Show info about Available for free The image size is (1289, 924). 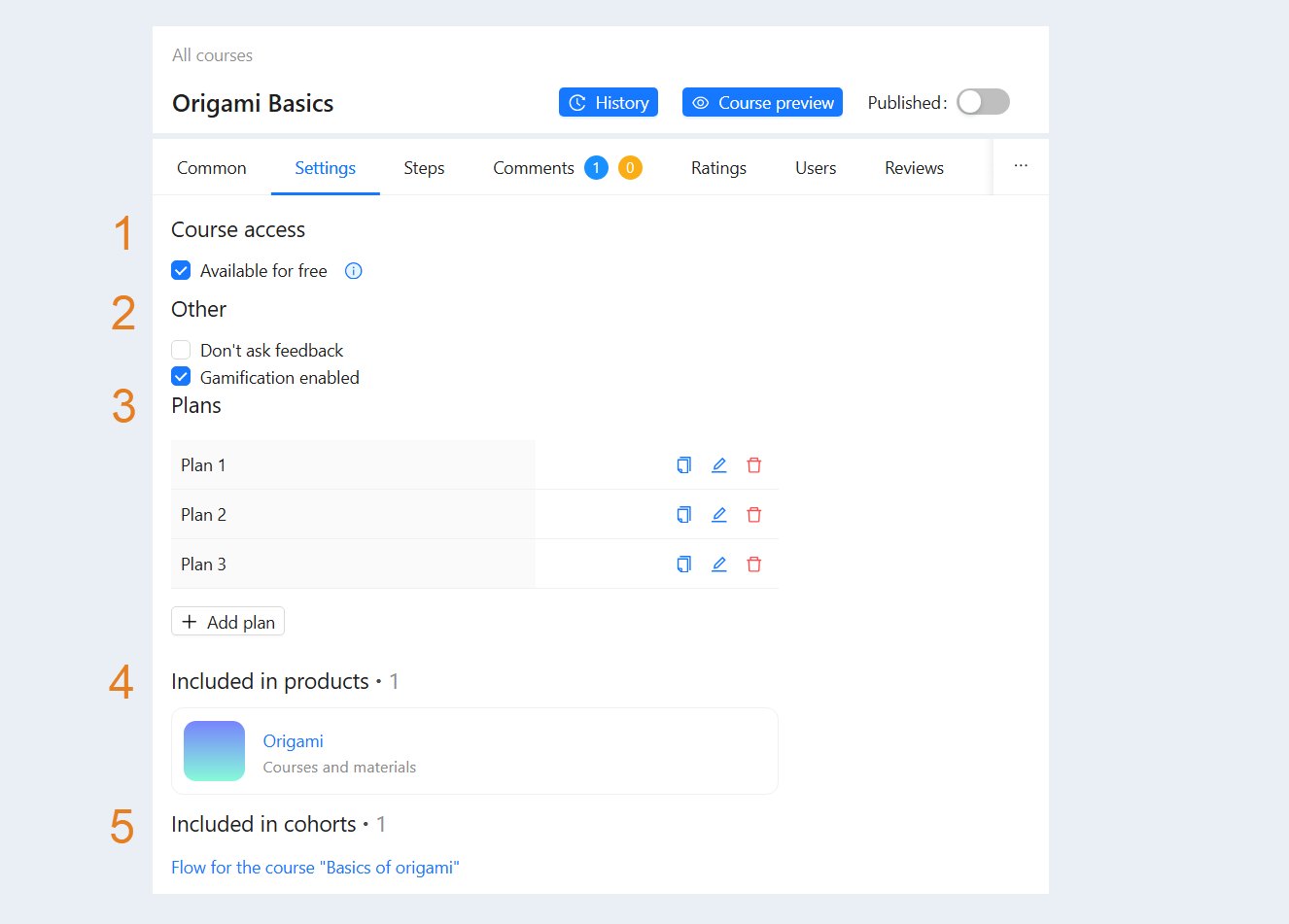point(354,271)
